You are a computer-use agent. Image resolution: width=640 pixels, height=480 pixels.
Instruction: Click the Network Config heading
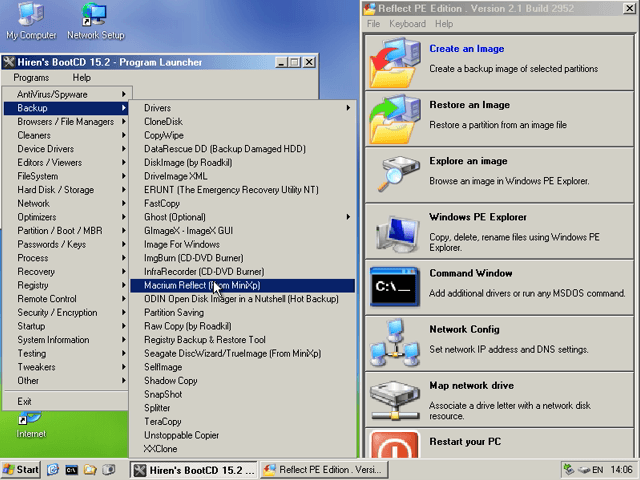464,329
